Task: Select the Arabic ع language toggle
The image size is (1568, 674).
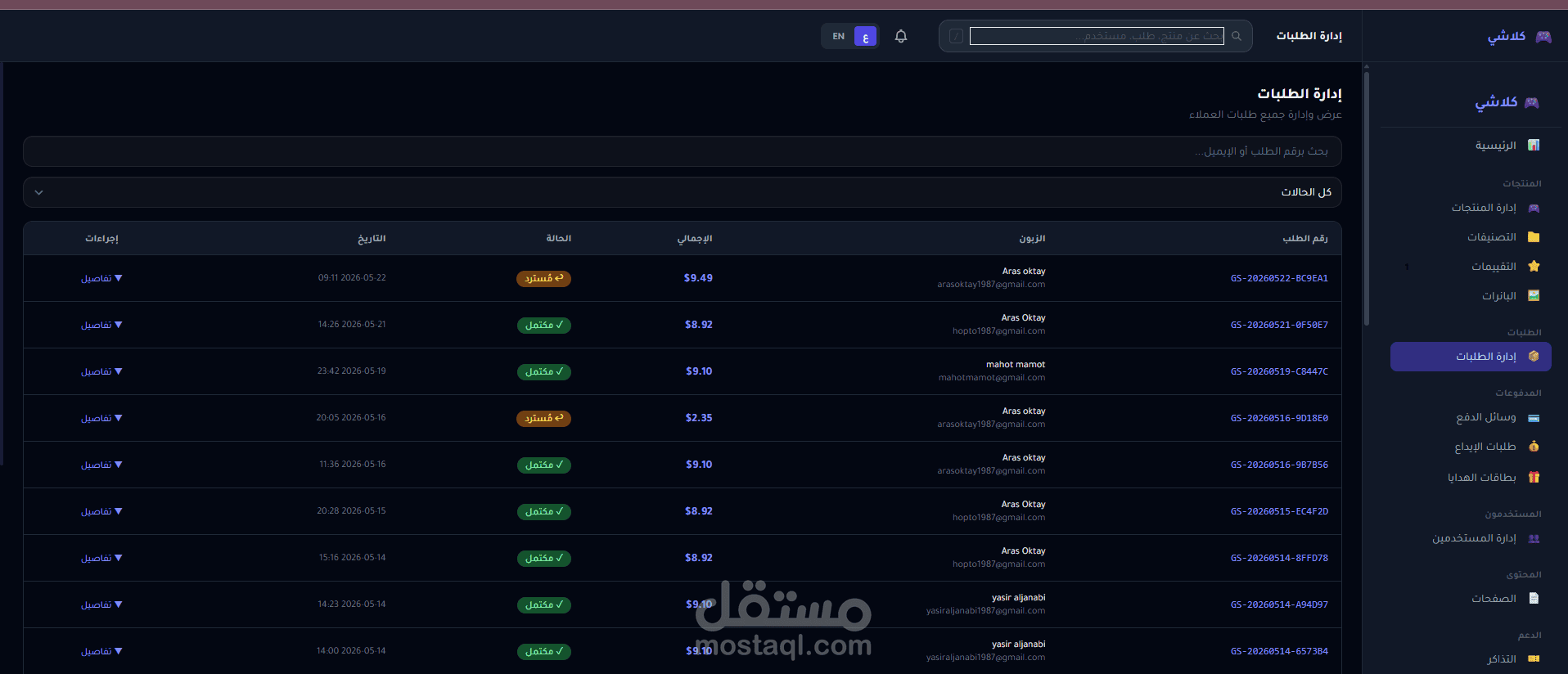Action: point(865,36)
